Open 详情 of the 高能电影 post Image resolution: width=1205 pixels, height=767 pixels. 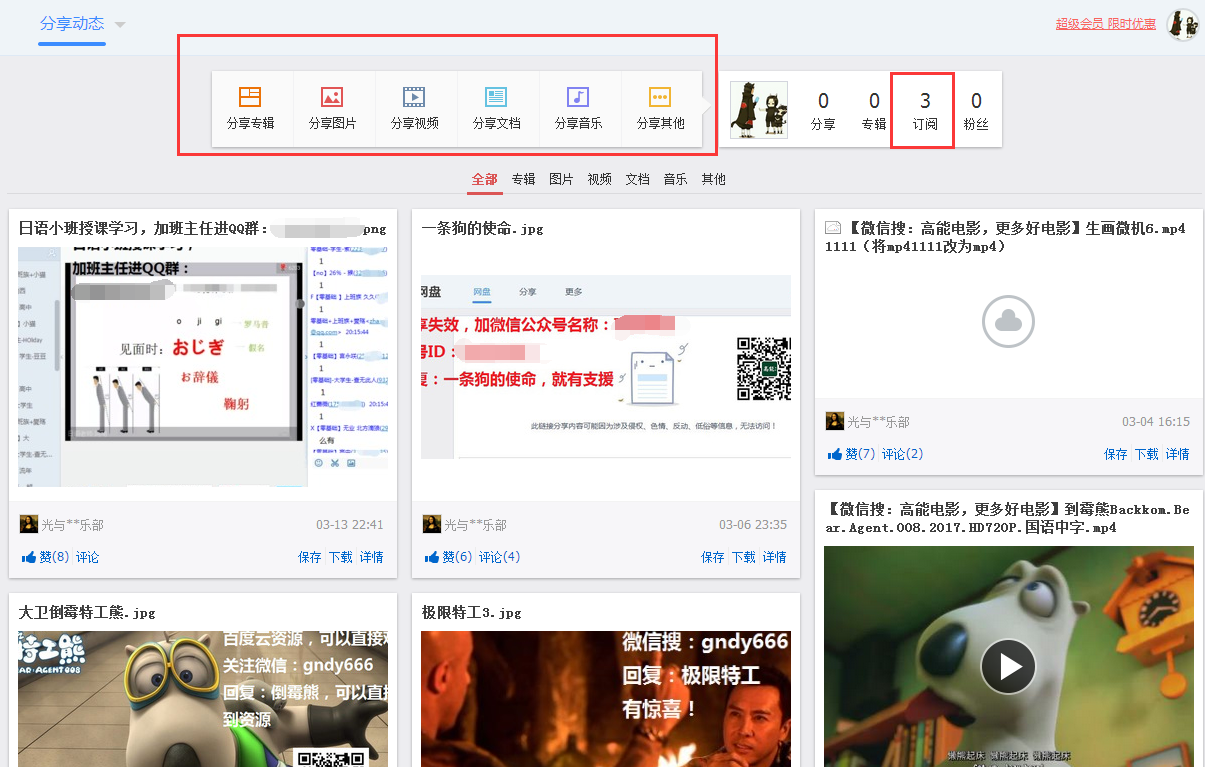coord(1177,453)
